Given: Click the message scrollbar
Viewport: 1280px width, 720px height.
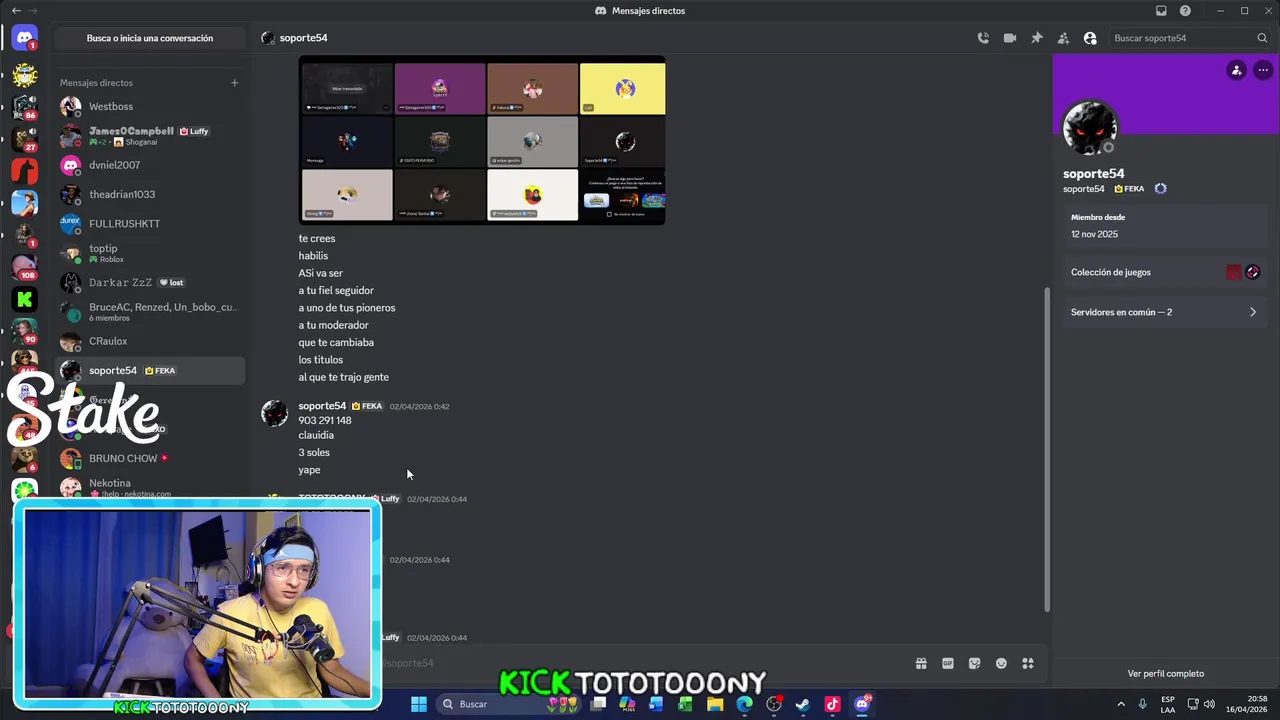Looking at the screenshot, I should point(1047,450).
